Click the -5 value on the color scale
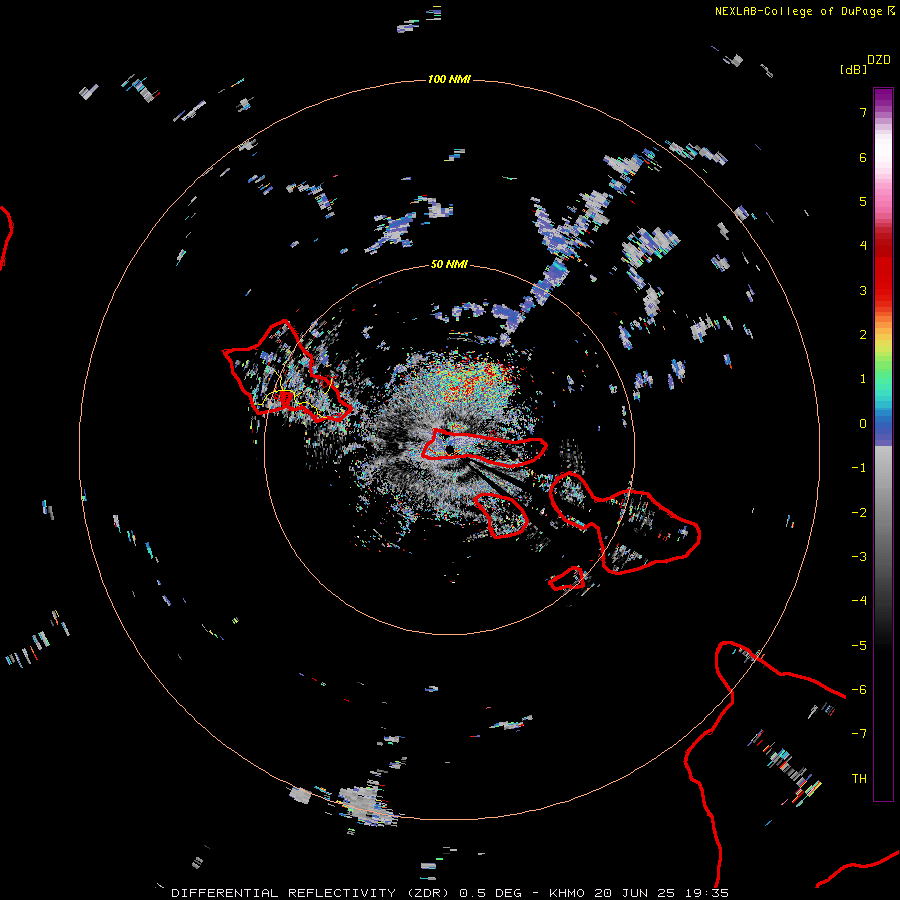Image resolution: width=900 pixels, height=900 pixels. pos(859,646)
